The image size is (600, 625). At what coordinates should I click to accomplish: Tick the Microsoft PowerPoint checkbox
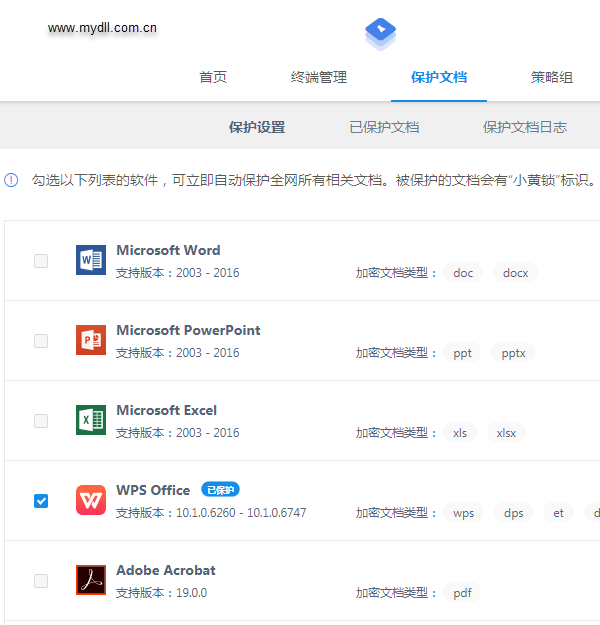tap(41, 341)
